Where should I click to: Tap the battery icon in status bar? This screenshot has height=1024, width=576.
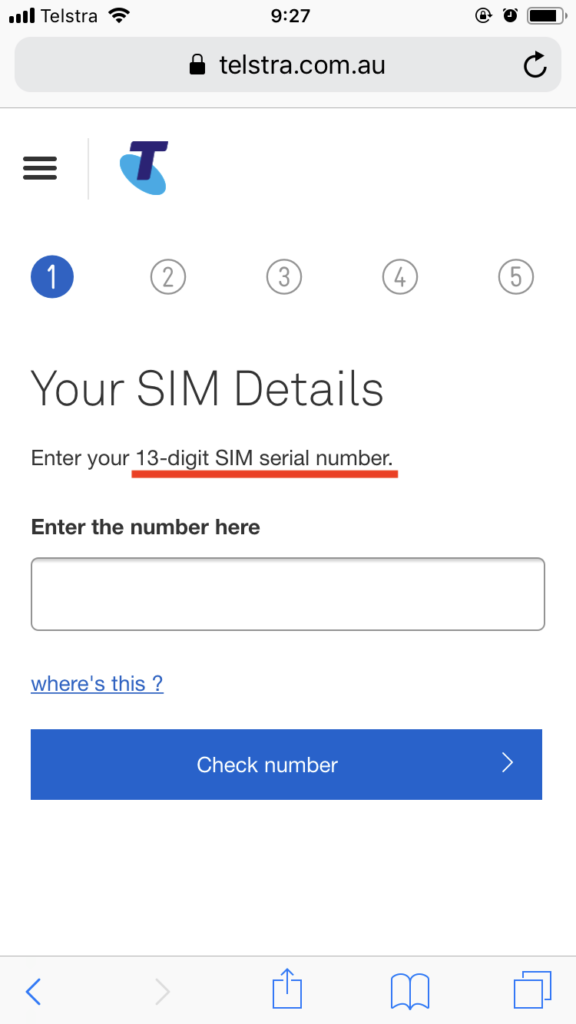(545, 16)
